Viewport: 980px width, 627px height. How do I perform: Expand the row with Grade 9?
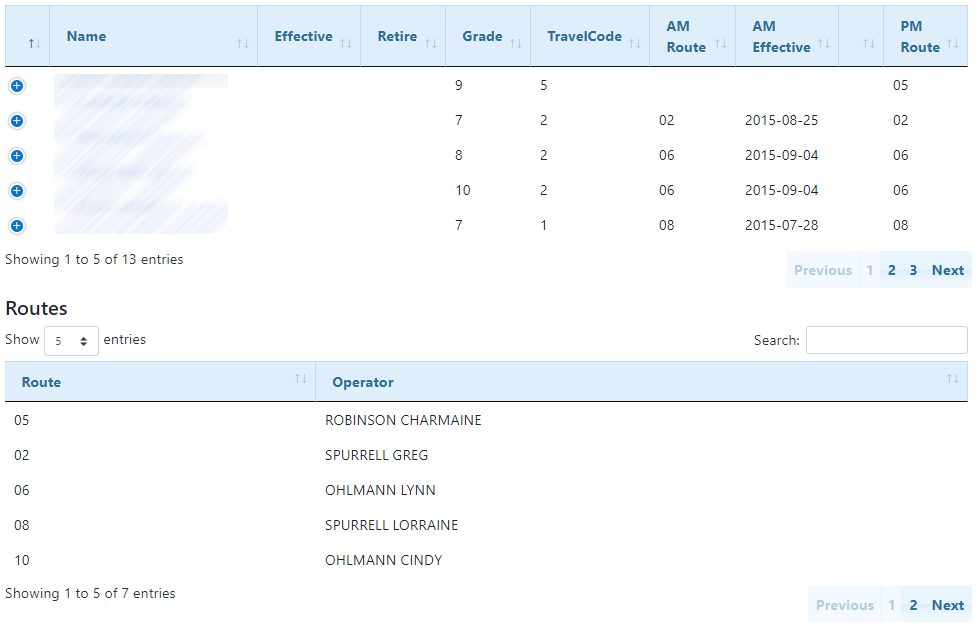click(x=16, y=86)
